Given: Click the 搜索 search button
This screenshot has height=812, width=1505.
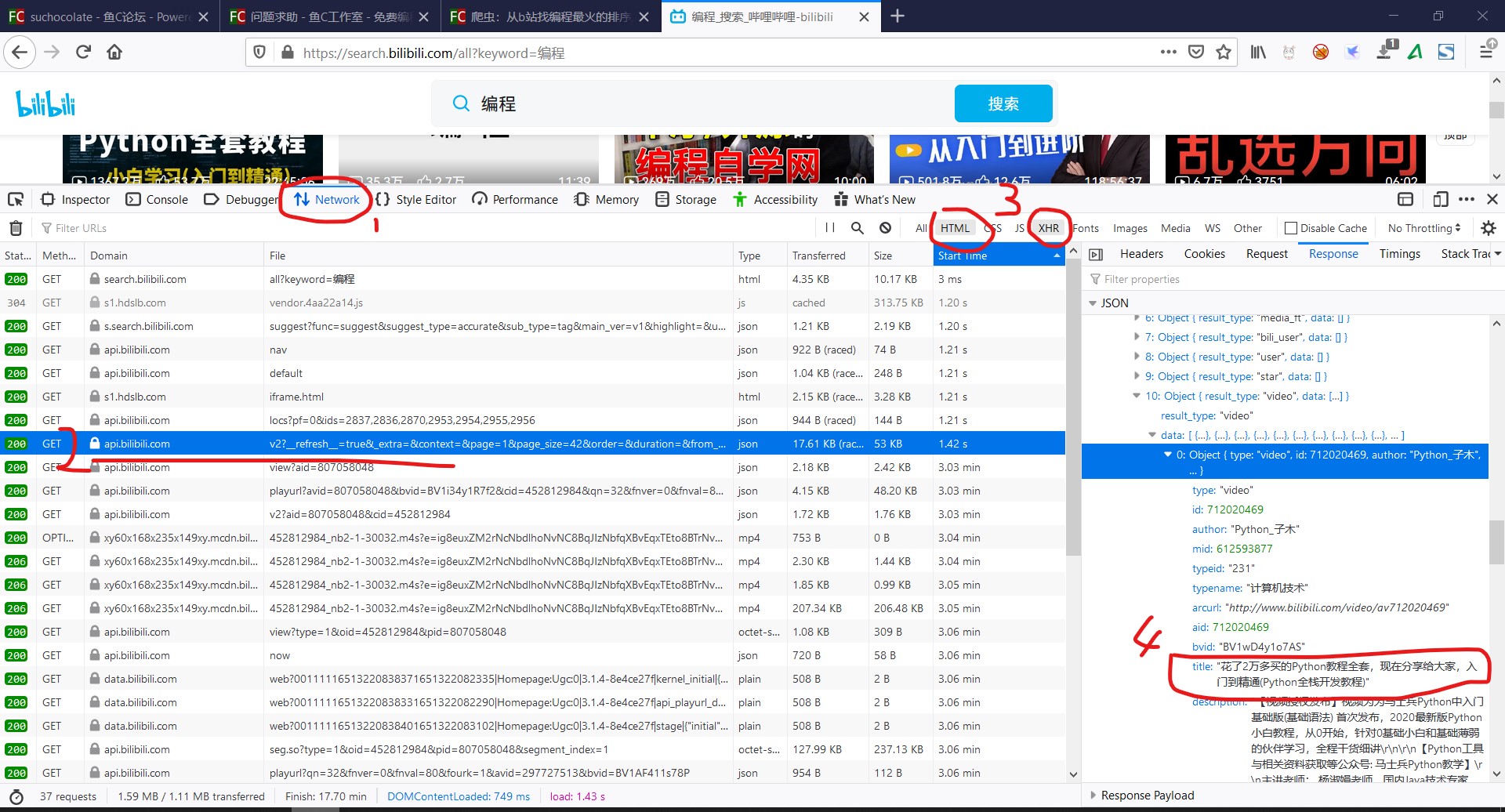Looking at the screenshot, I should coord(1003,103).
